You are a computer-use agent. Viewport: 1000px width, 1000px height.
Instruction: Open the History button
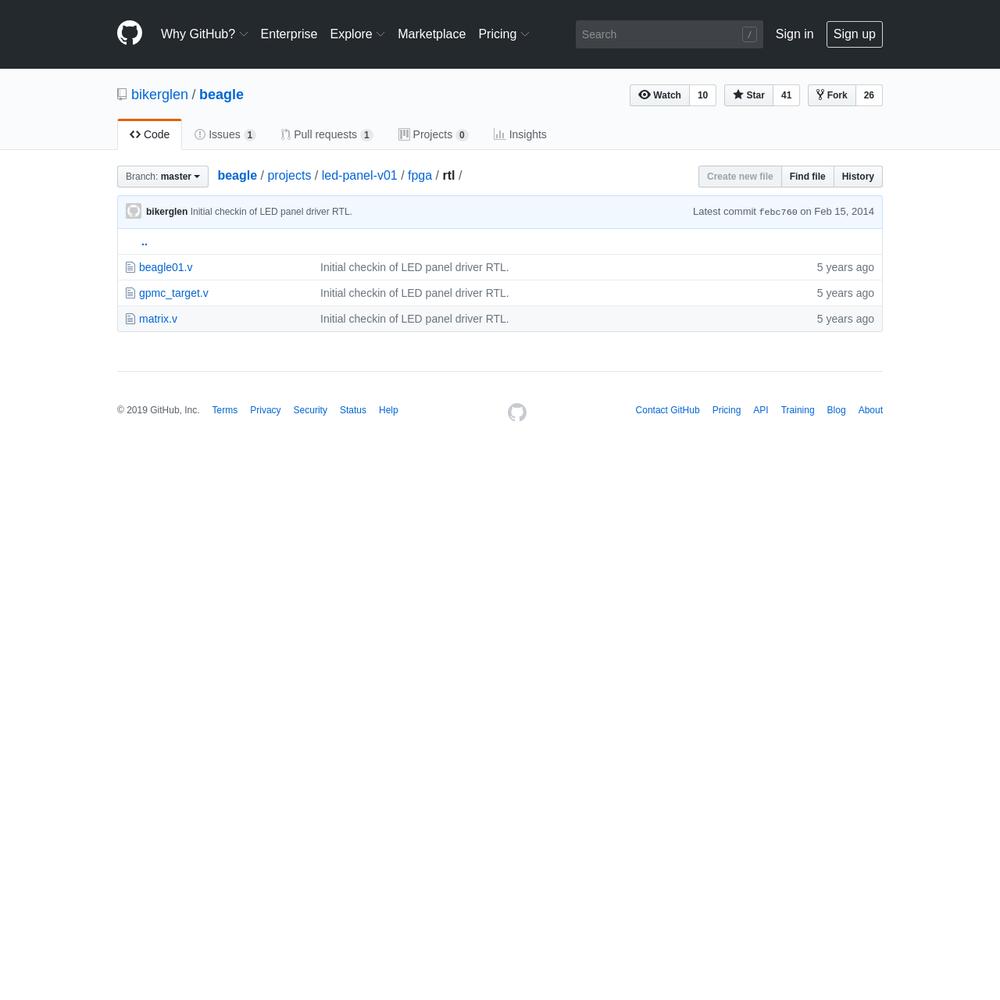(858, 177)
